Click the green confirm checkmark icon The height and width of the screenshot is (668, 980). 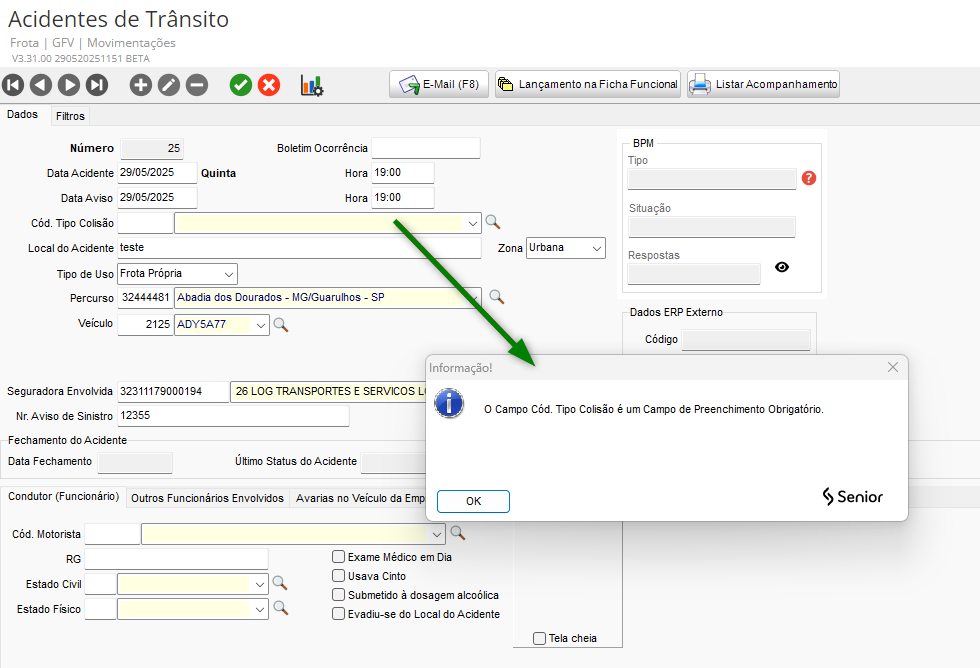coord(241,85)
